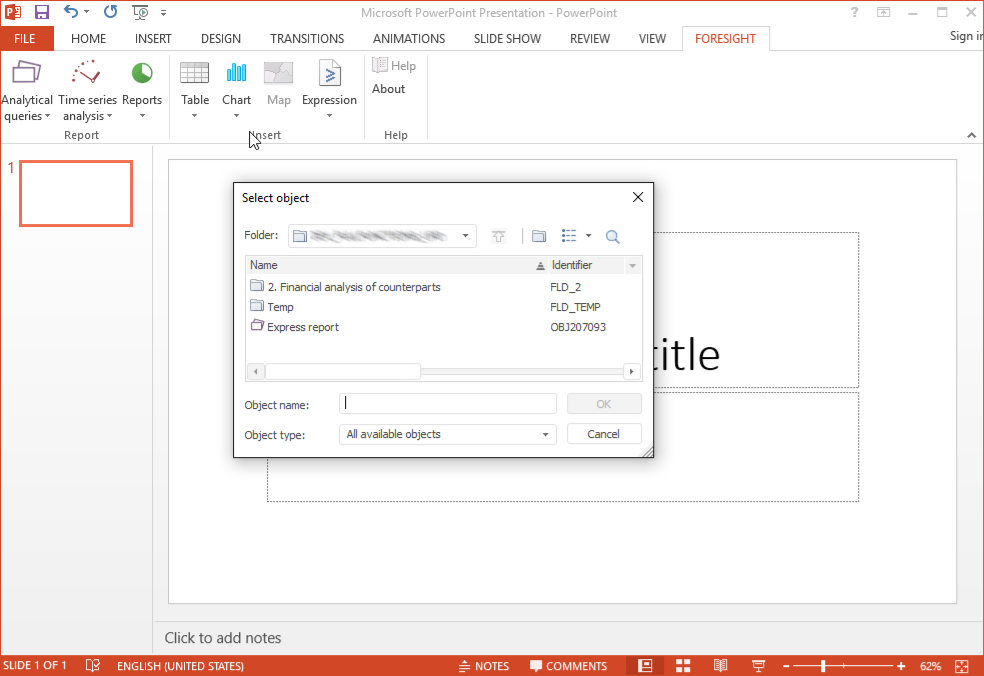The width and height of the screenshot is (984, 676).
Task: Close the Select object dialog
Action: point(638,197)
